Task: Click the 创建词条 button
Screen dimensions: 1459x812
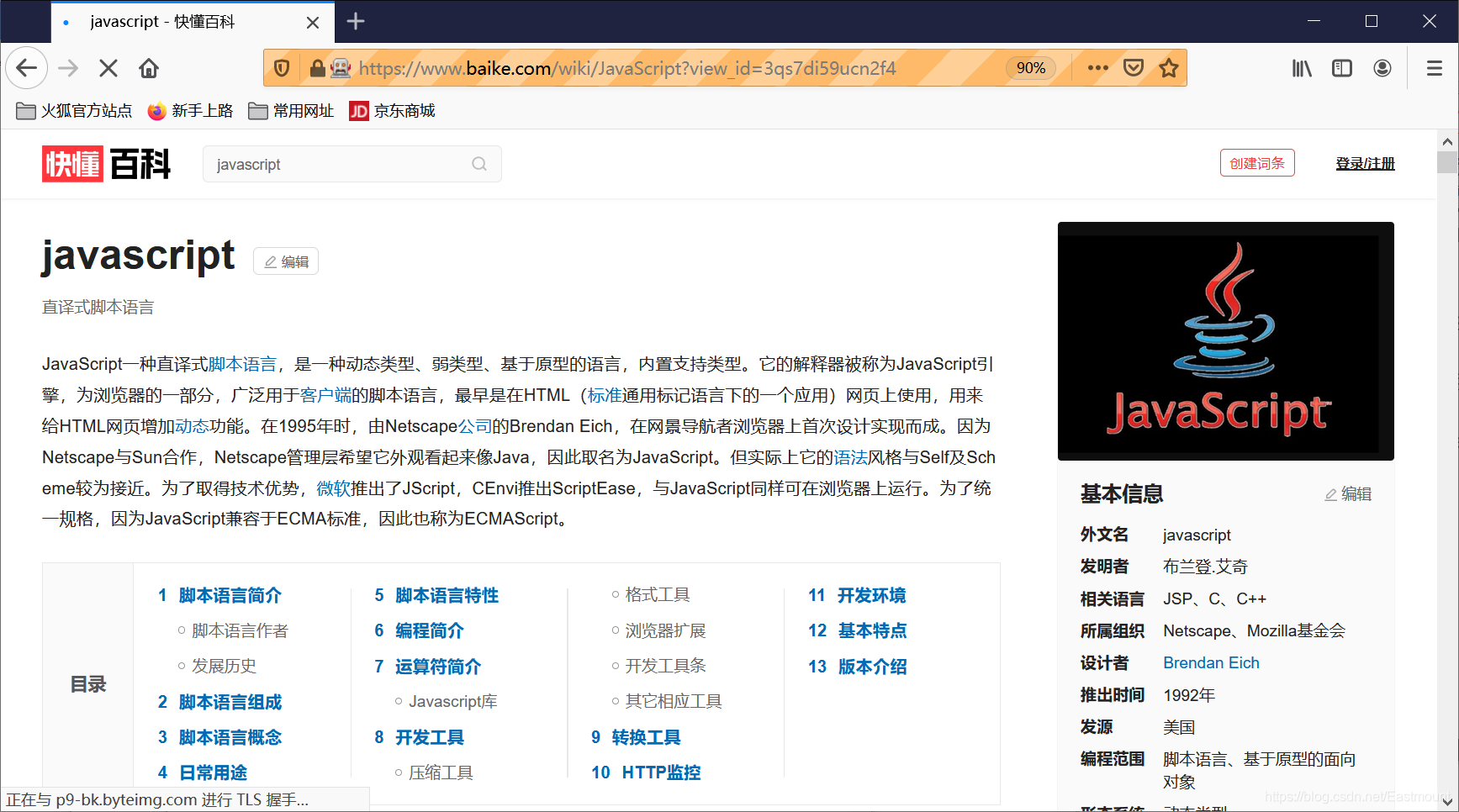Action: 1257,162
